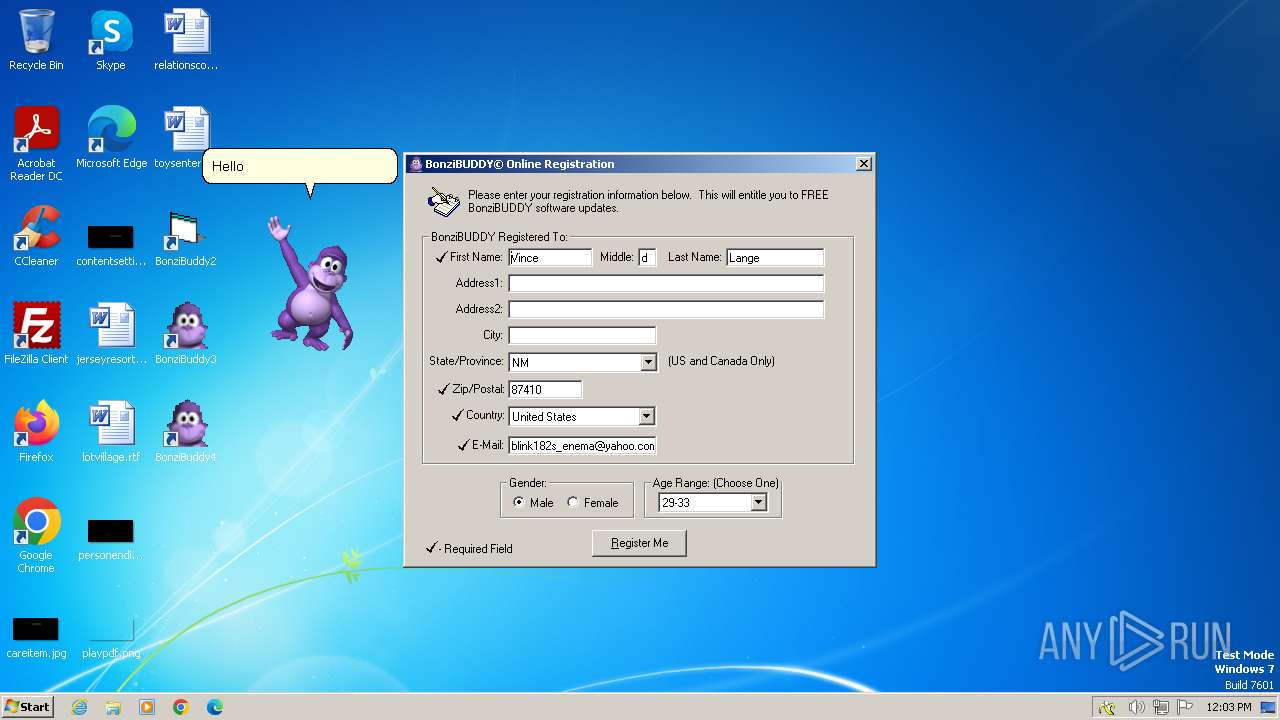The height and width of the screenshot is (720, 1280).
Task: Click the Address2 input field
Action: [666, 309]
